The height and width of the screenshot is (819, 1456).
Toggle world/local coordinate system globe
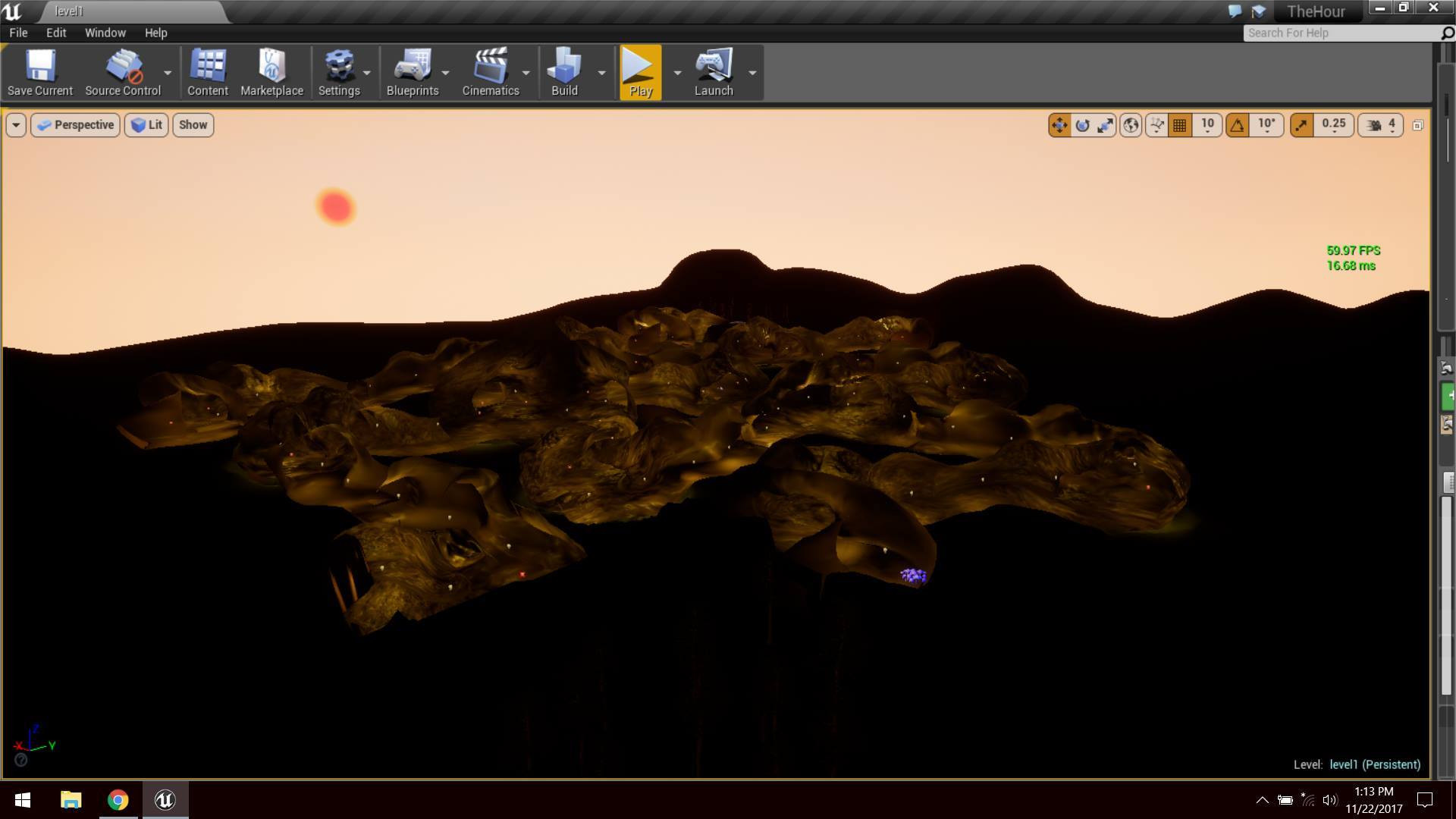click(1131, 125)
